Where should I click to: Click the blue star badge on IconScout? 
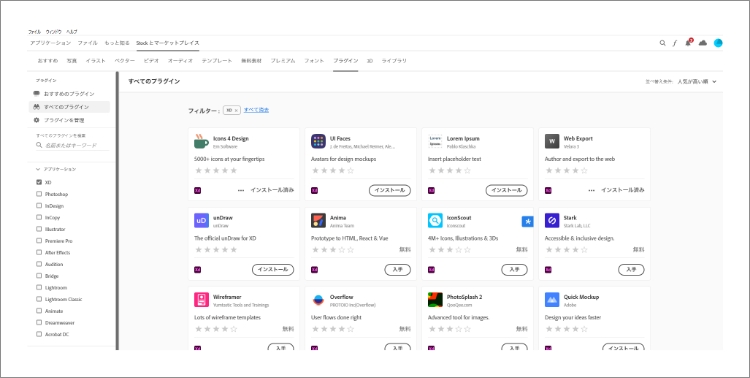[x=527, y=221]
